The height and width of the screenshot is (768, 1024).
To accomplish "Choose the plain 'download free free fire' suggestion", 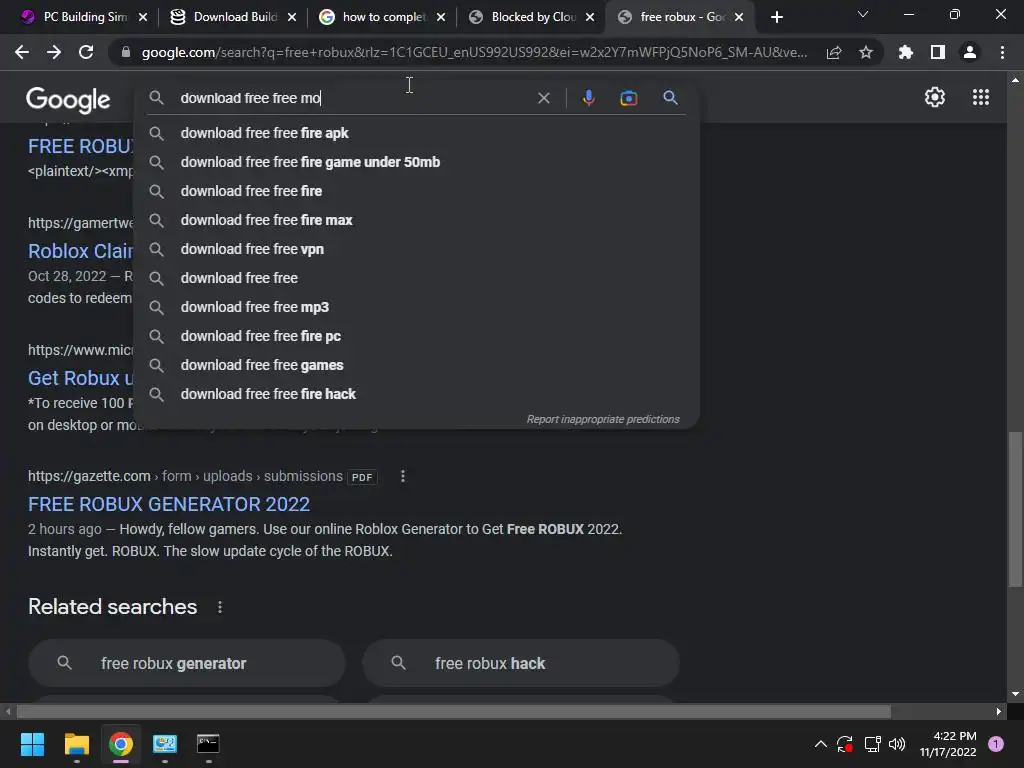I will pyautogui.click(x=416, y=191).
